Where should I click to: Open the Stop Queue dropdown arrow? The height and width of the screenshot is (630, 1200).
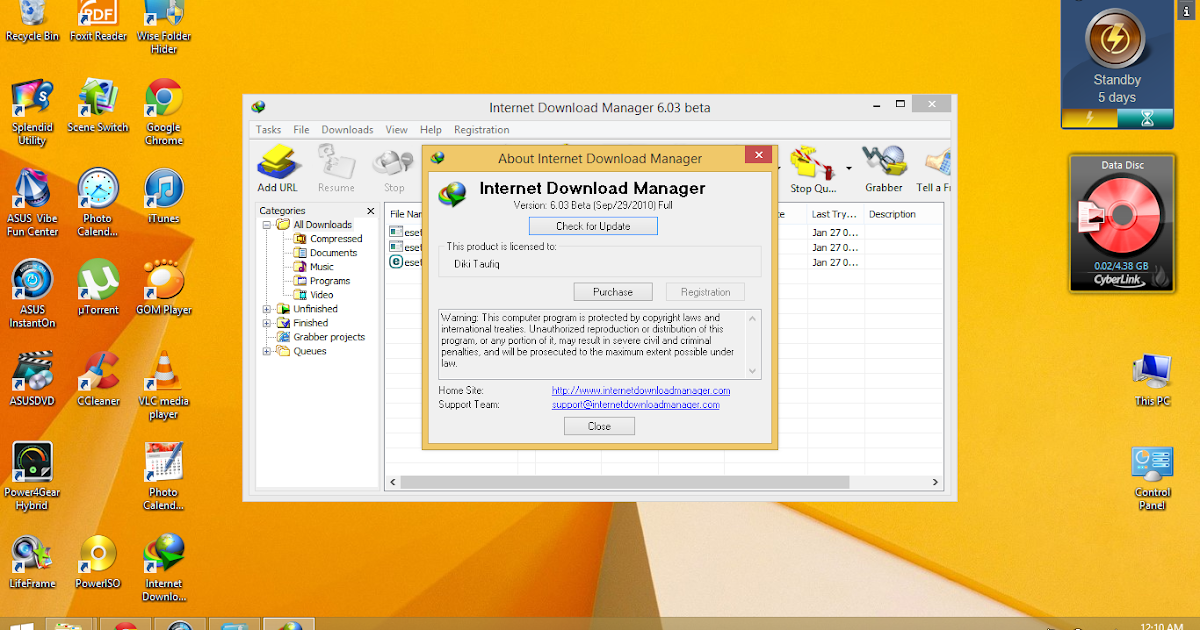[849, 168]
